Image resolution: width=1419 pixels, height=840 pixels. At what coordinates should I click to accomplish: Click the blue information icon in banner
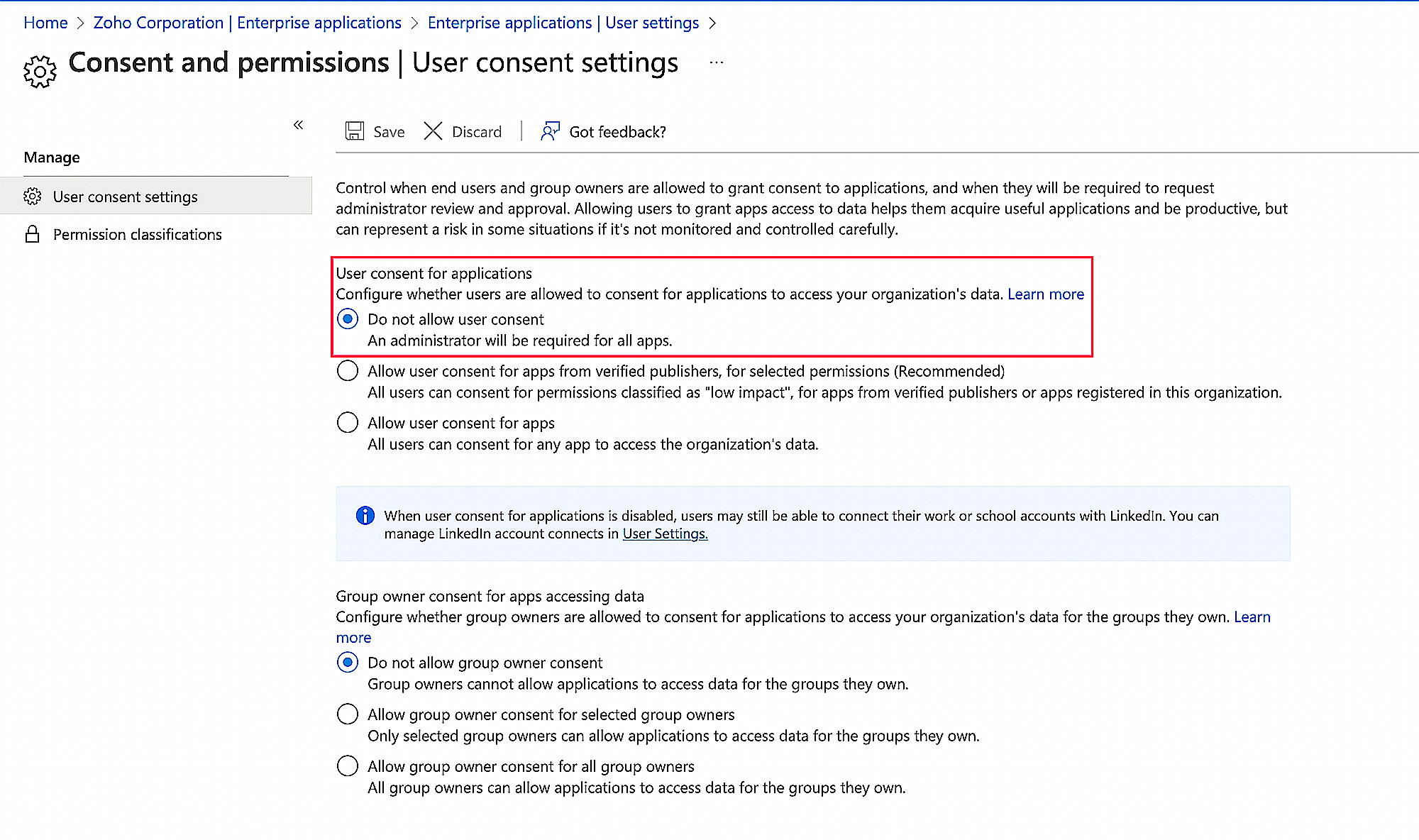[365, 516]
